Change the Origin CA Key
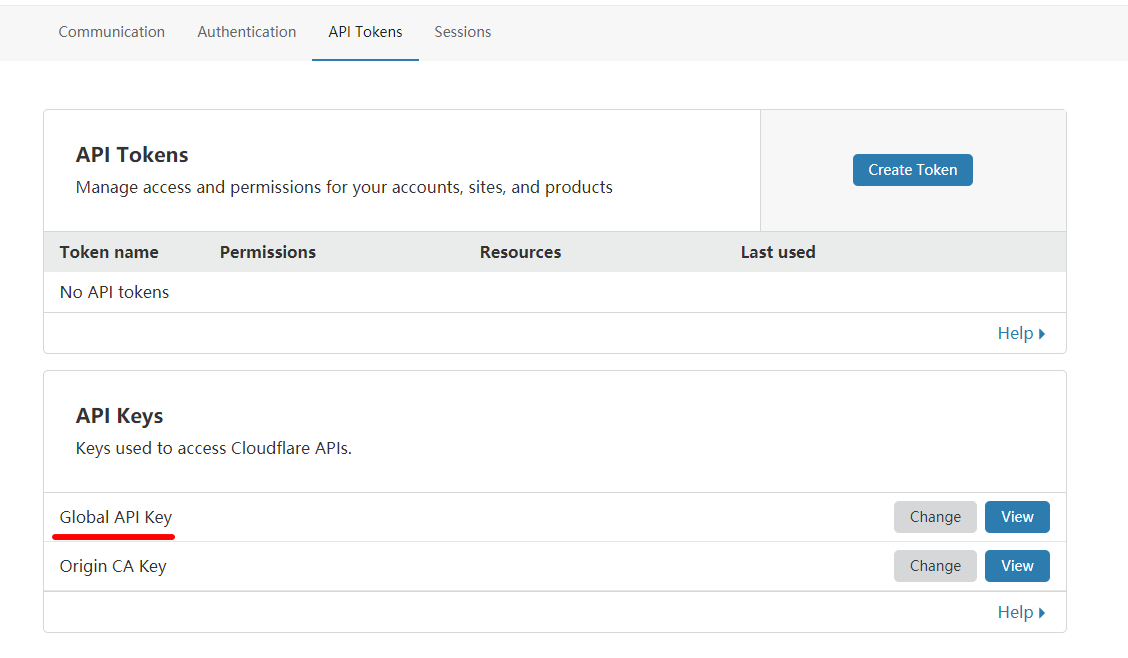Viewport: 1128px width, 658px height. click(935, 566)
